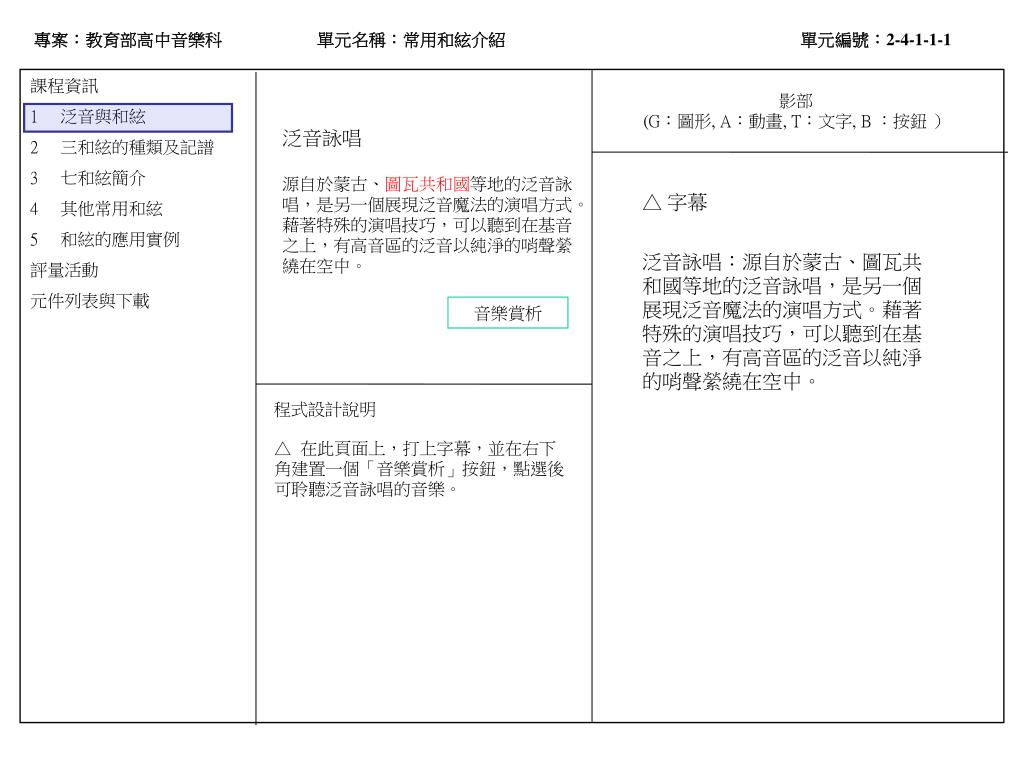The width and height of the screenshot is (1024, 768).
Task: Open 評量活動 in the sidebar
Action: click(64, 270)
